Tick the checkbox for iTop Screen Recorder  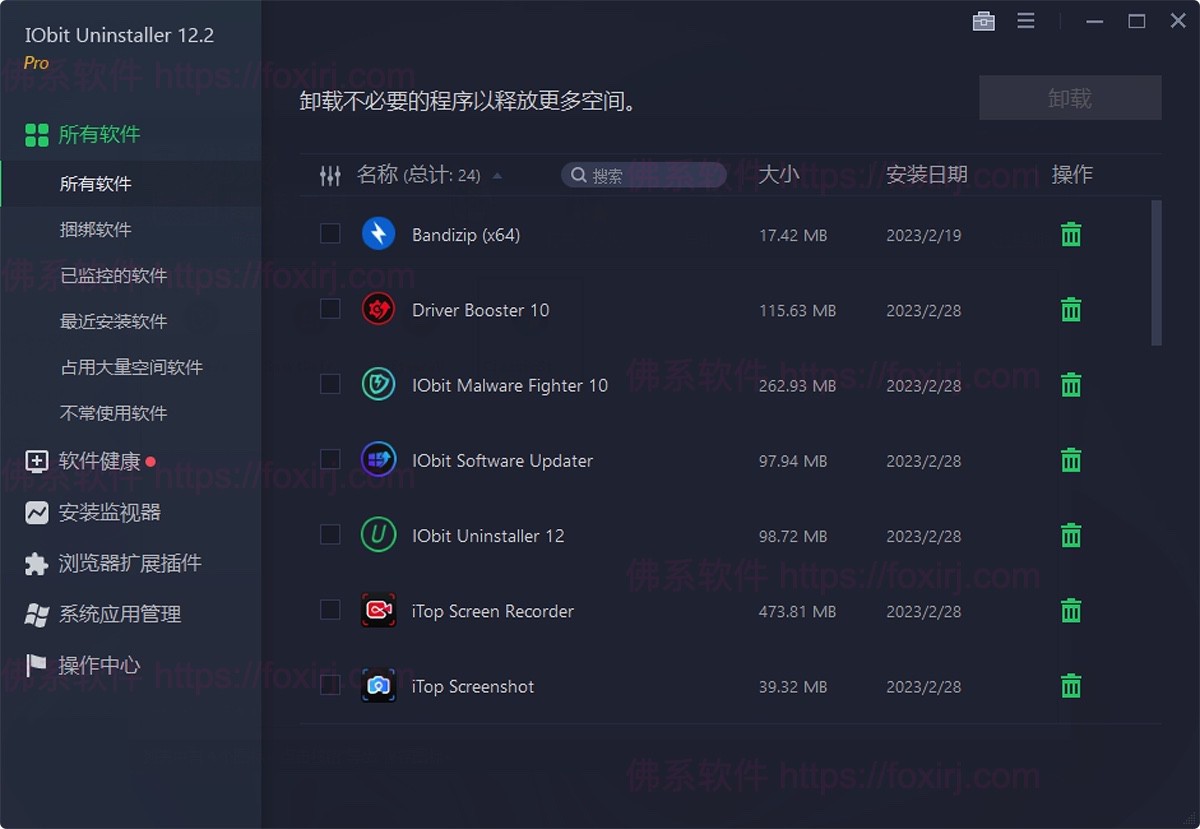pos(330,610)
